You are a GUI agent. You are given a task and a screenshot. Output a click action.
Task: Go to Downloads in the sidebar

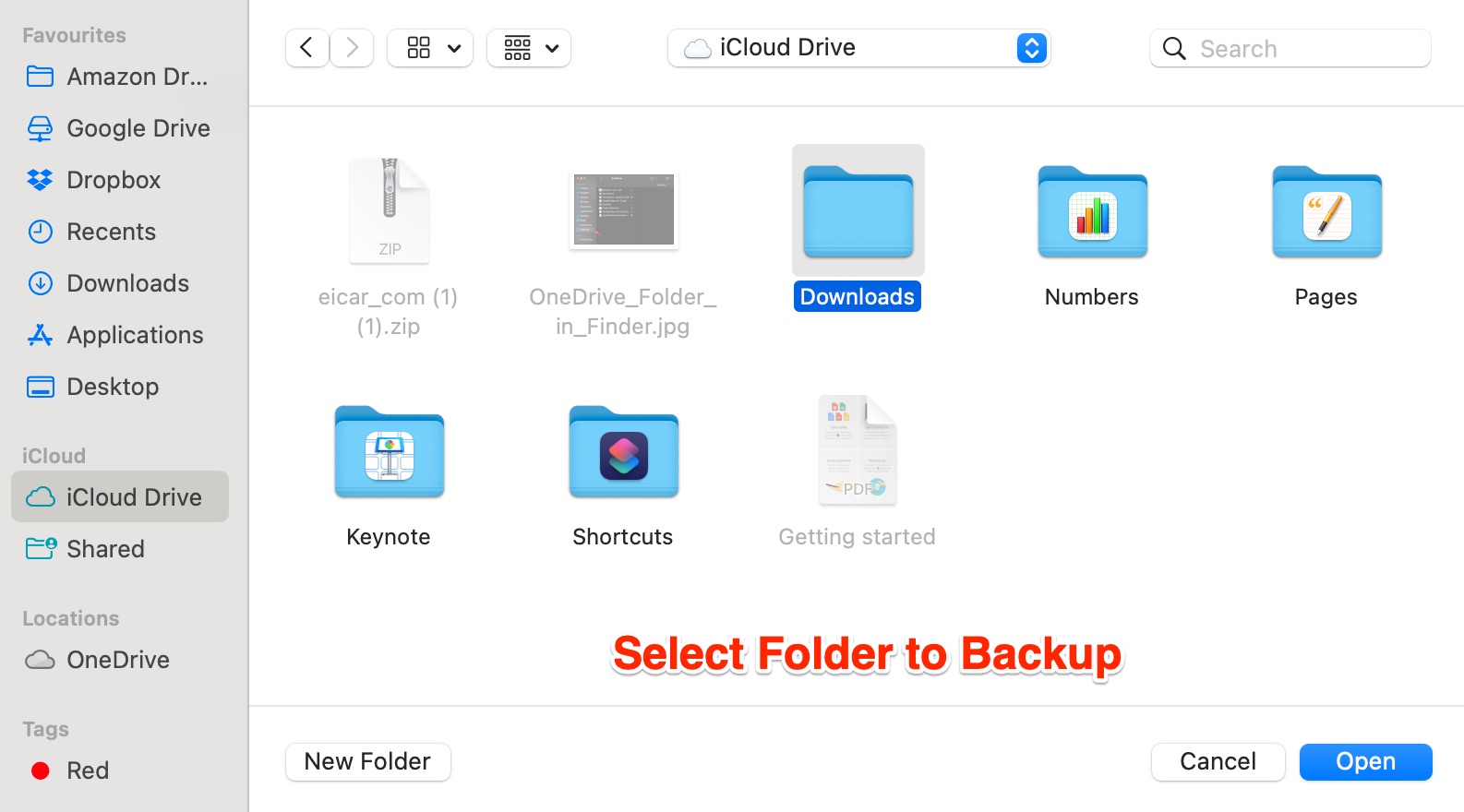(x=120, y=283)
